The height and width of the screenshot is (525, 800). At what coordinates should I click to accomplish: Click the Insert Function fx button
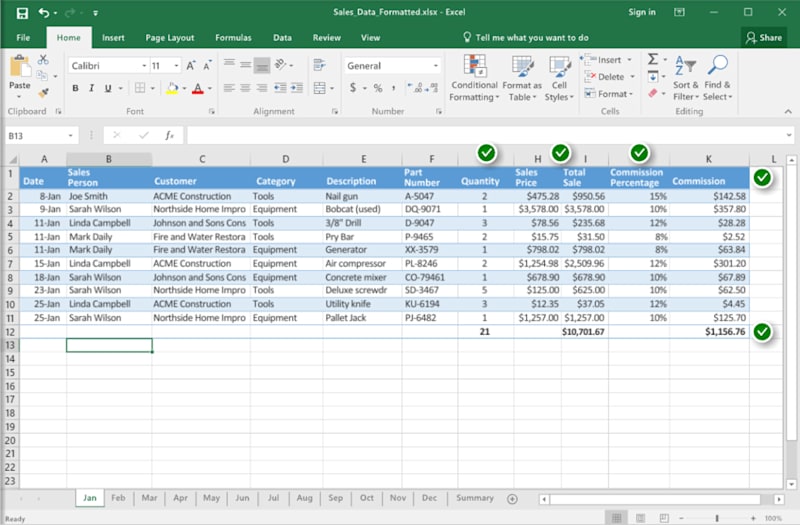(x=169, y=136)
